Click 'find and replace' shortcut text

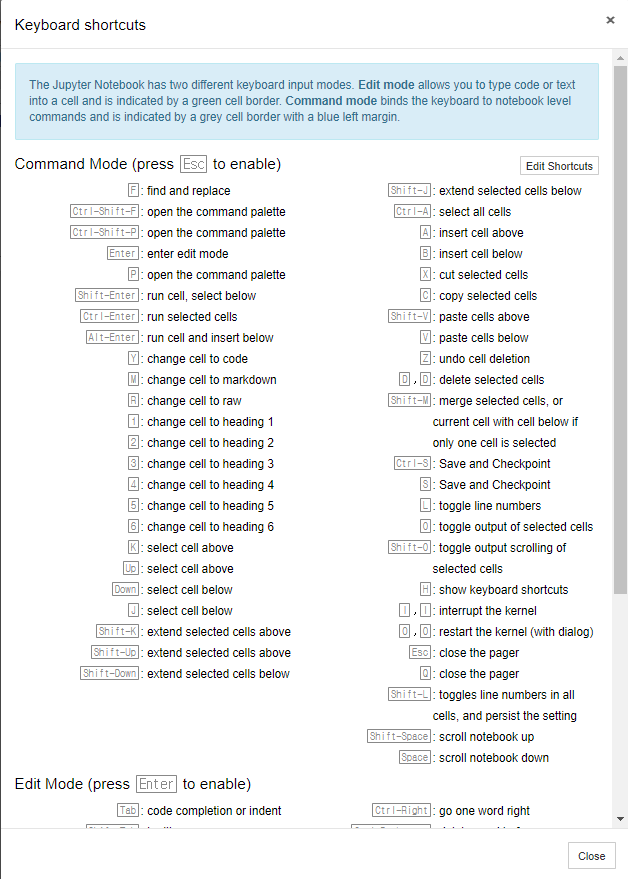point(188,191)
